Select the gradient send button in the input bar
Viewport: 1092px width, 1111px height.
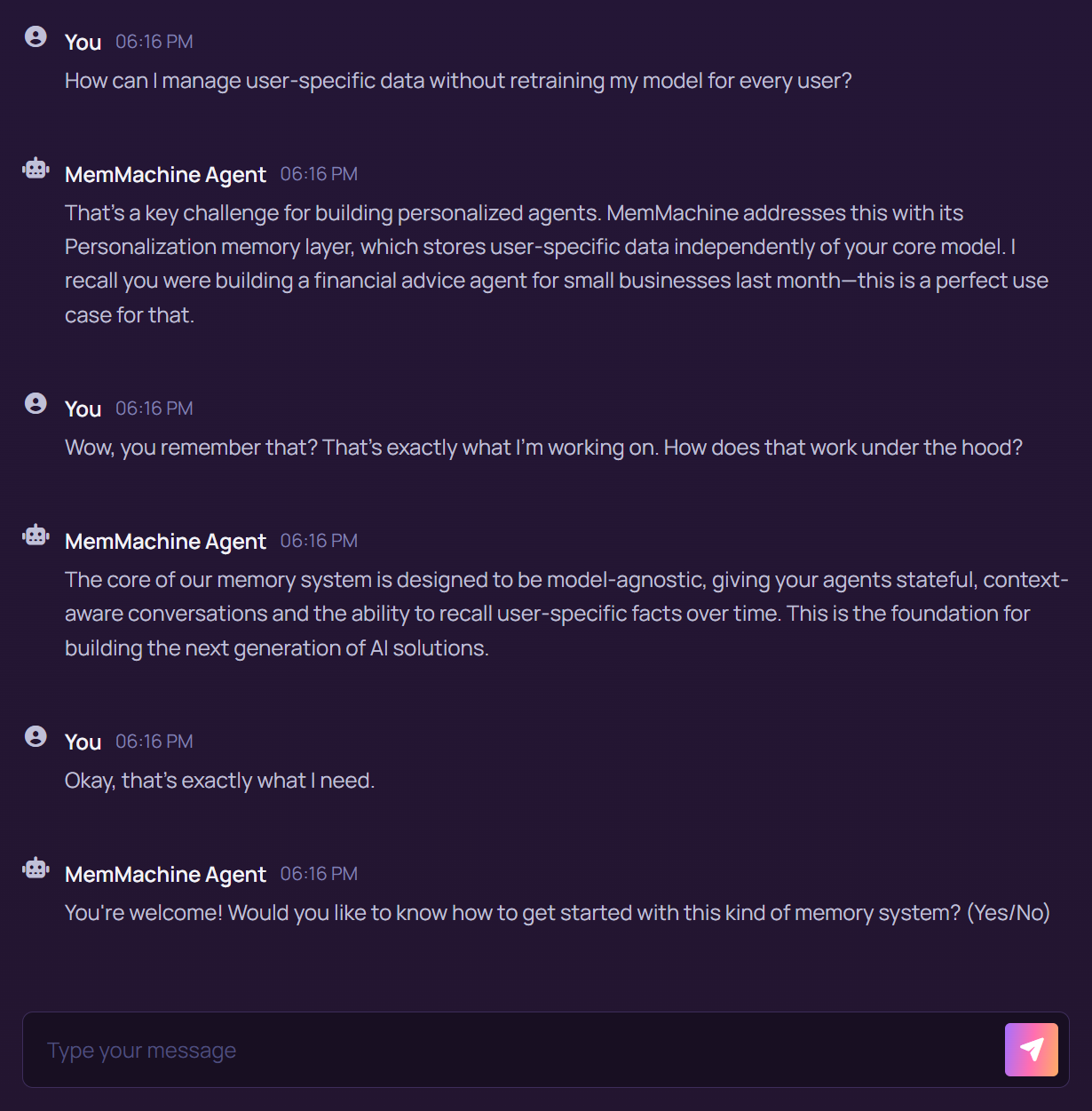[1031, 1049]
